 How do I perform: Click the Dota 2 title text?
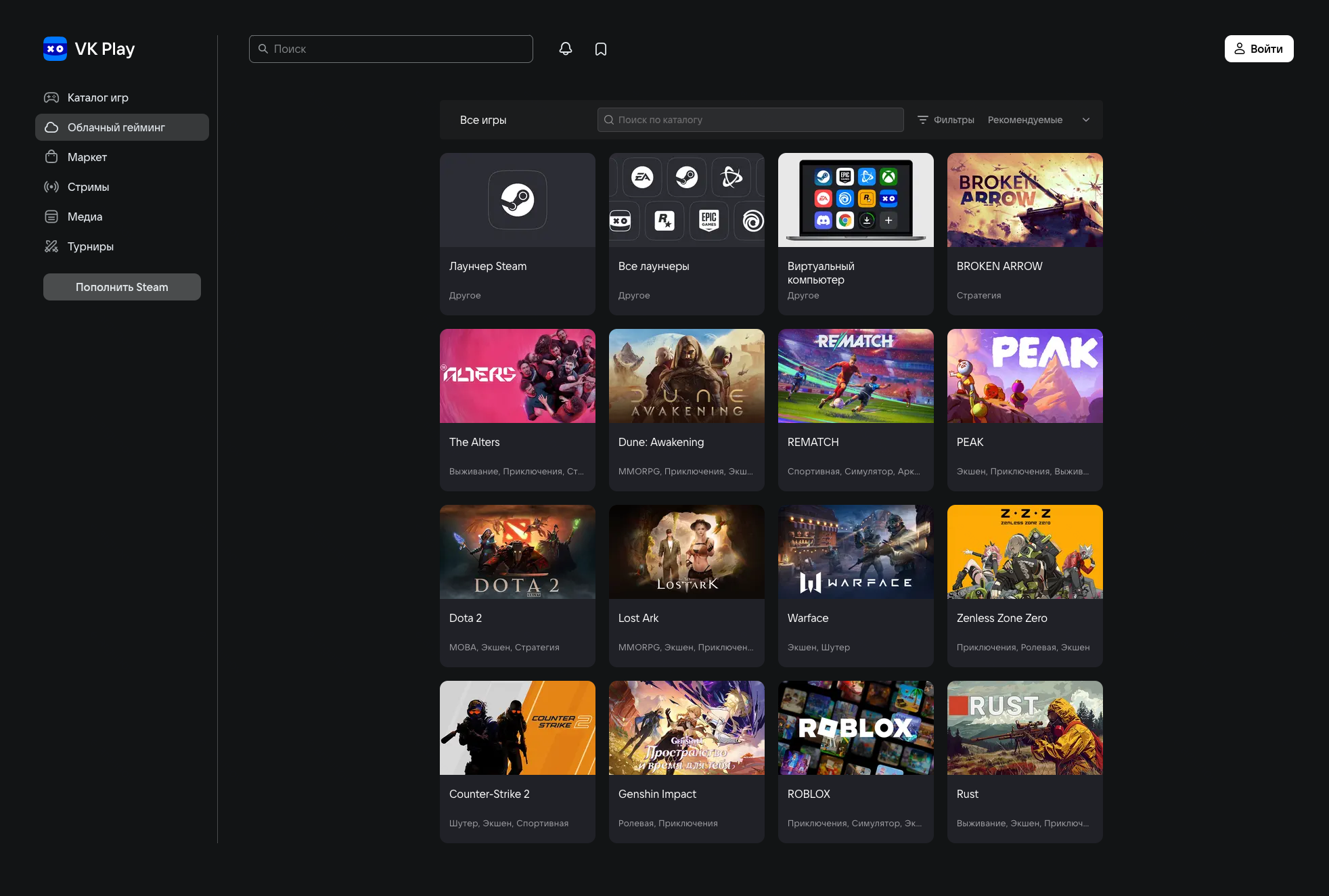(x=466, y=619)
